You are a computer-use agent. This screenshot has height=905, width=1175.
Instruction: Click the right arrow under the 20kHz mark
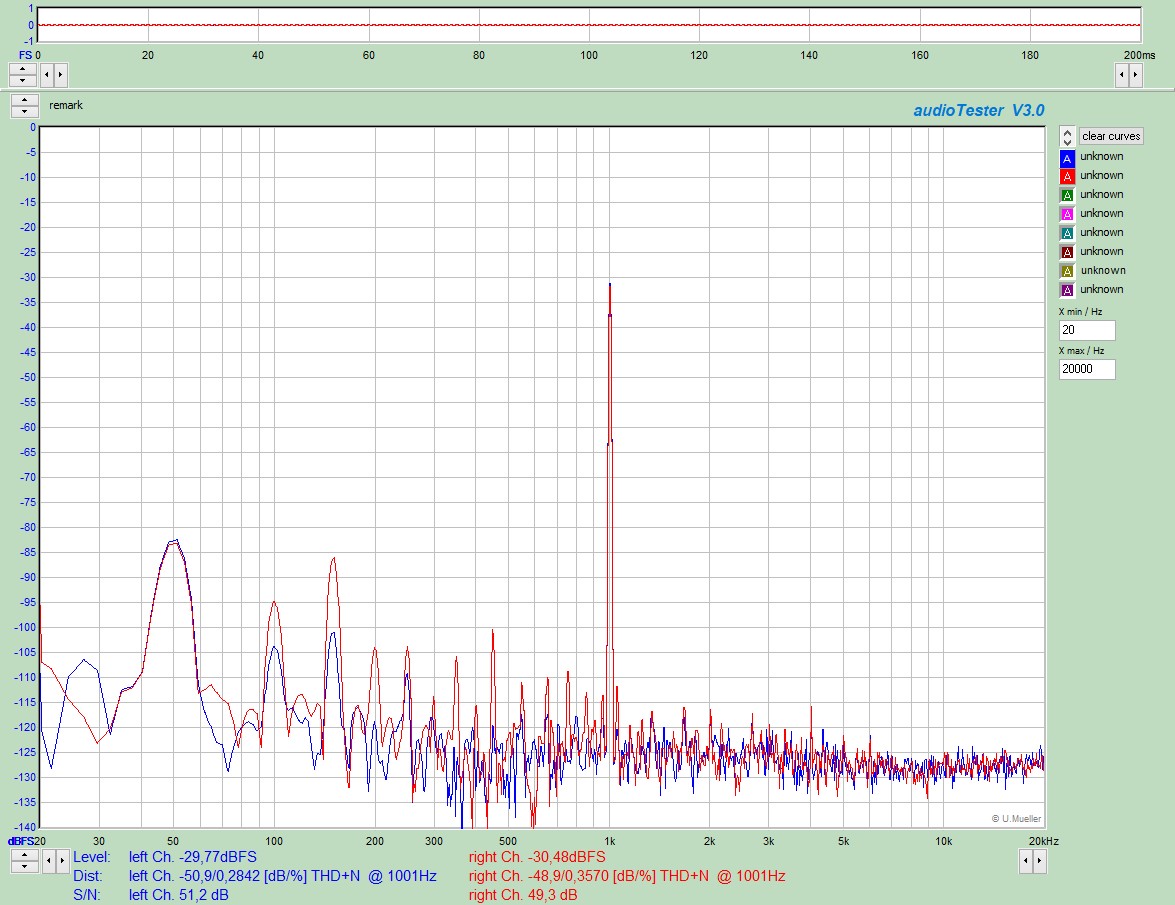pyautogui.click(x=1039, y=861)
